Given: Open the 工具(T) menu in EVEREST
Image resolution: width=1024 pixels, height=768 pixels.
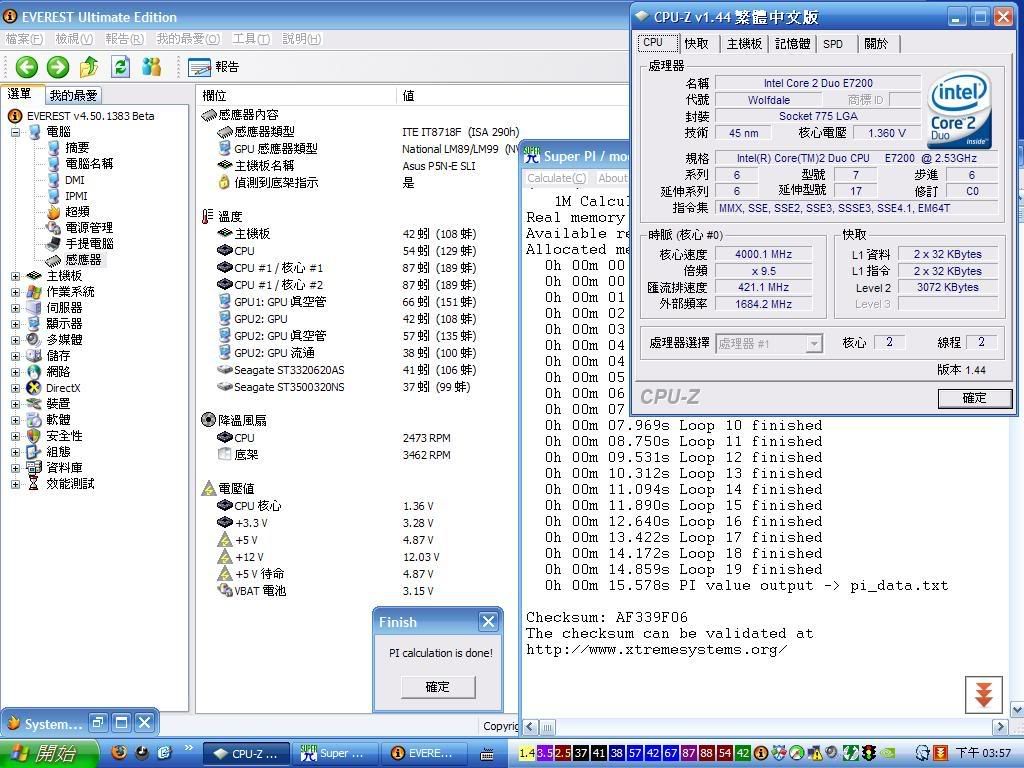Looking at the screenshot, I should pos(250,39).
